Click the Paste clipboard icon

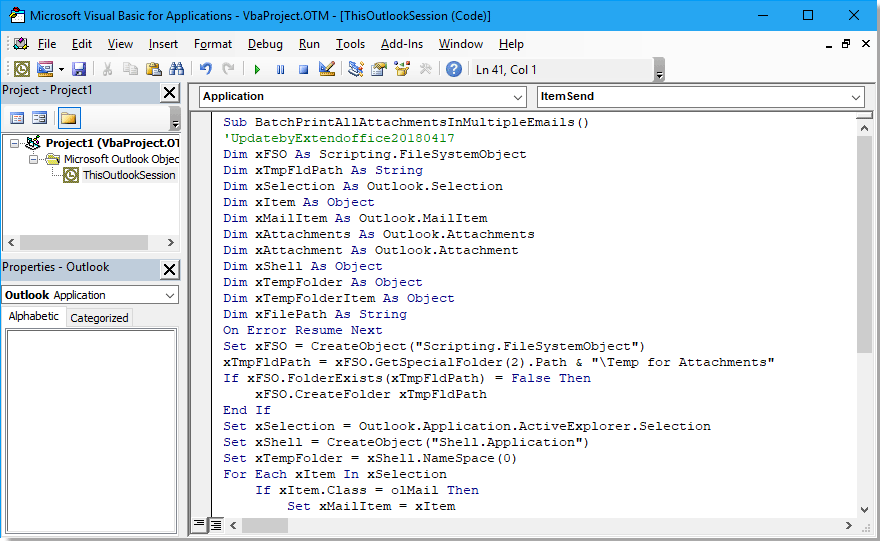click(153, 69)
